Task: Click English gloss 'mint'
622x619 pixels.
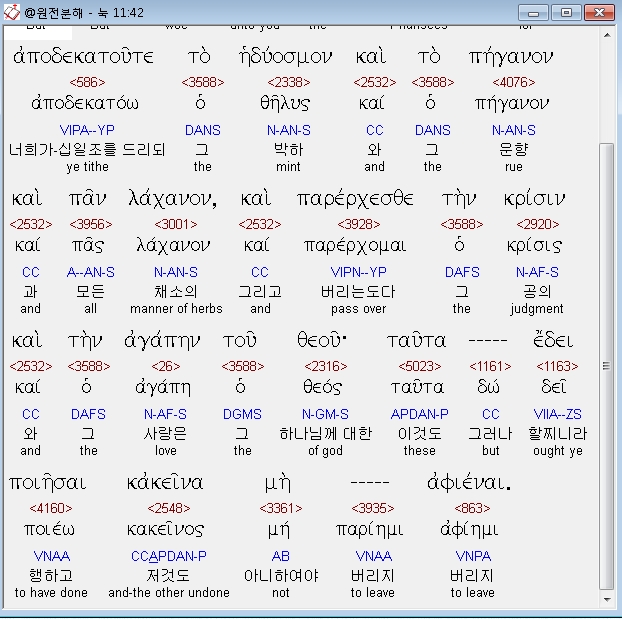Action: click(x=288, y=167)
